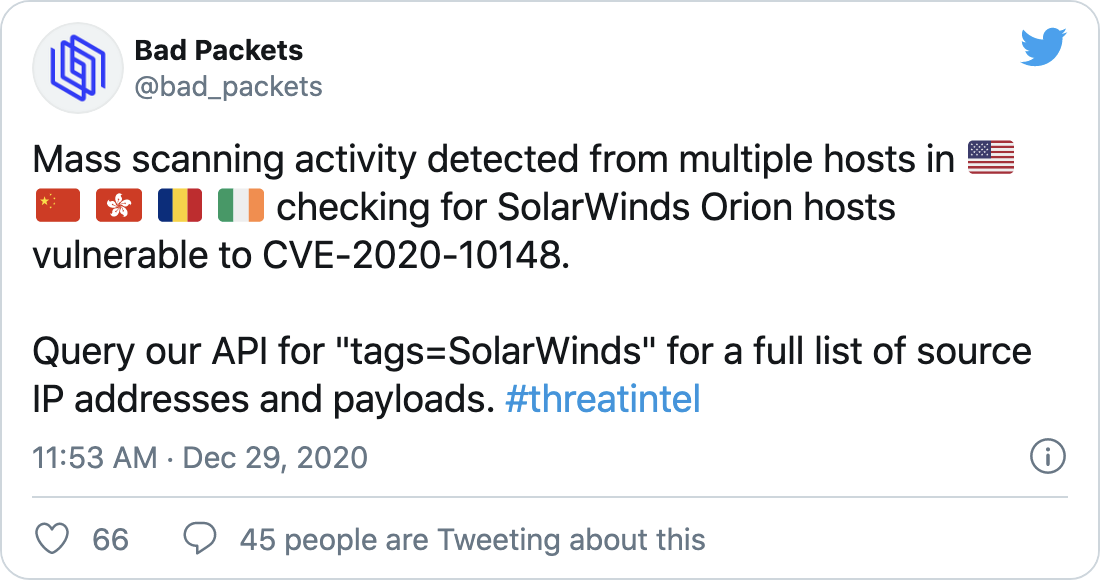Viewport: 1100px width, 580px height.
Task: Click the speech bubble reply icon
Action: click(200, 539)
